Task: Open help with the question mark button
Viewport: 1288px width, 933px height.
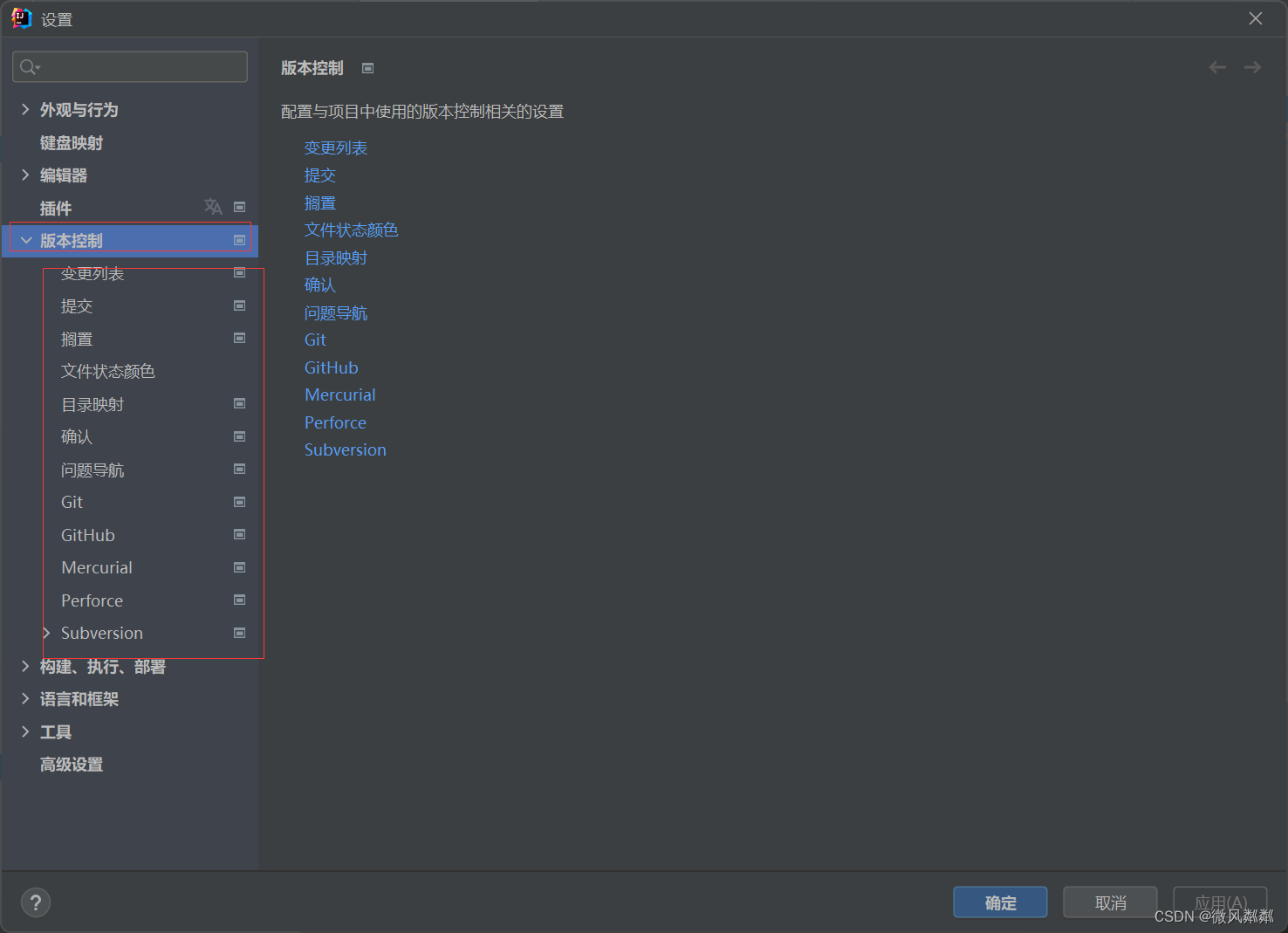Action: (36, 902)
